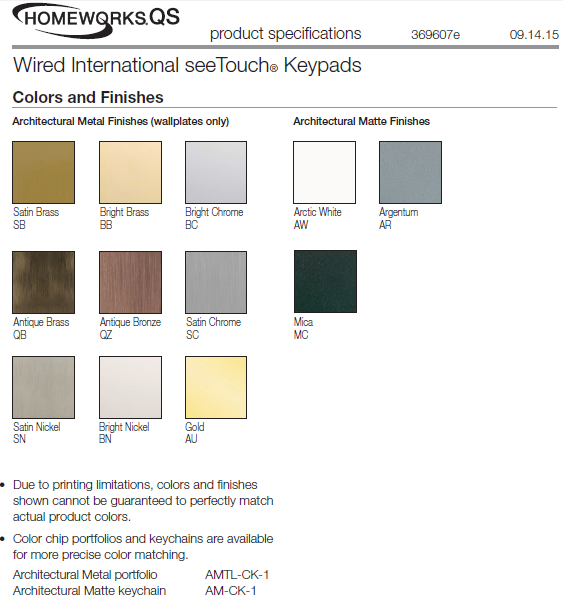Click the 'Architectural Matte keychain' text
The width and height of the screenshot is (563, 604).
(89, 591)
